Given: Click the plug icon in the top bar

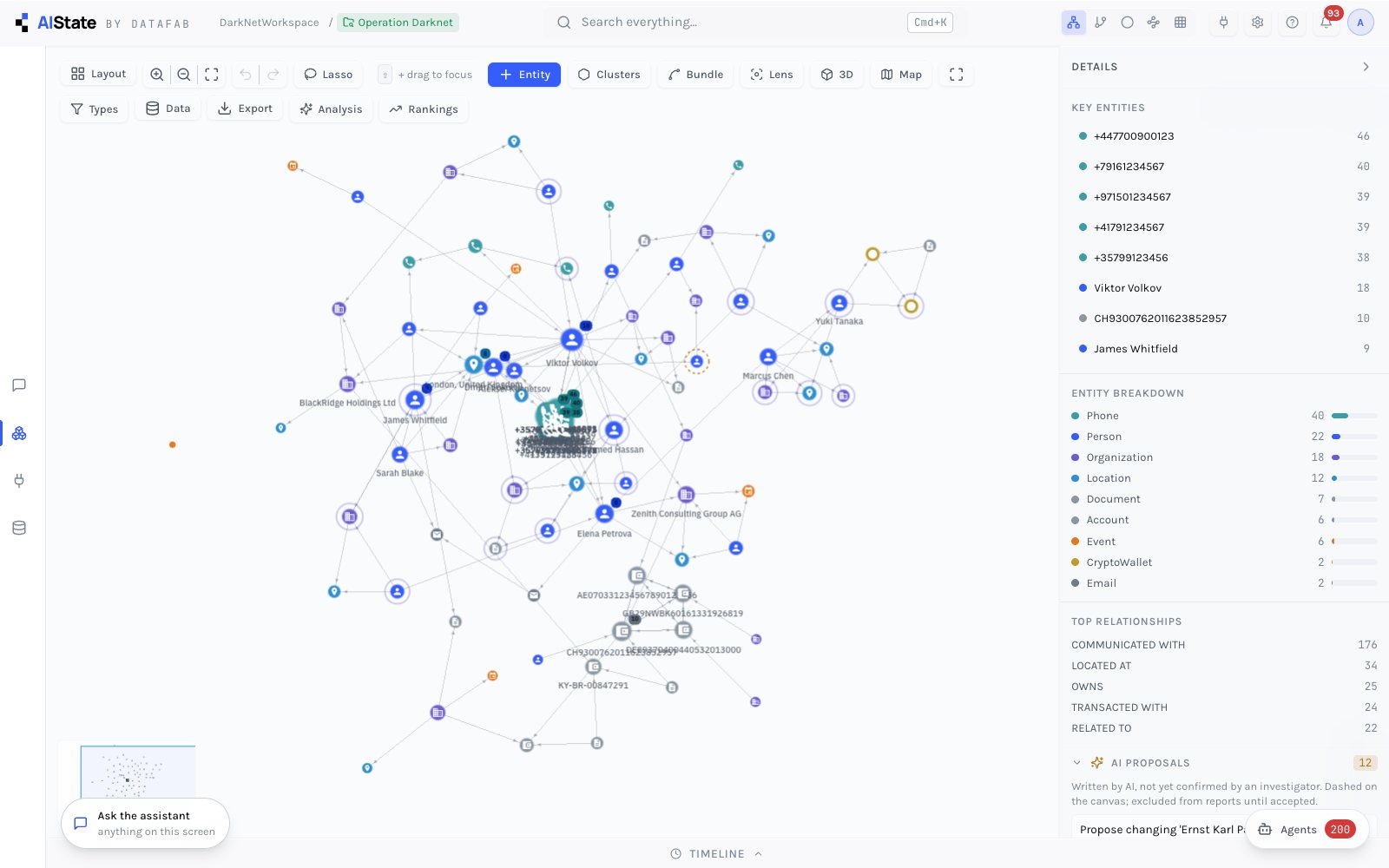Looking at the screenshot, I should (x=1224, y=23).
